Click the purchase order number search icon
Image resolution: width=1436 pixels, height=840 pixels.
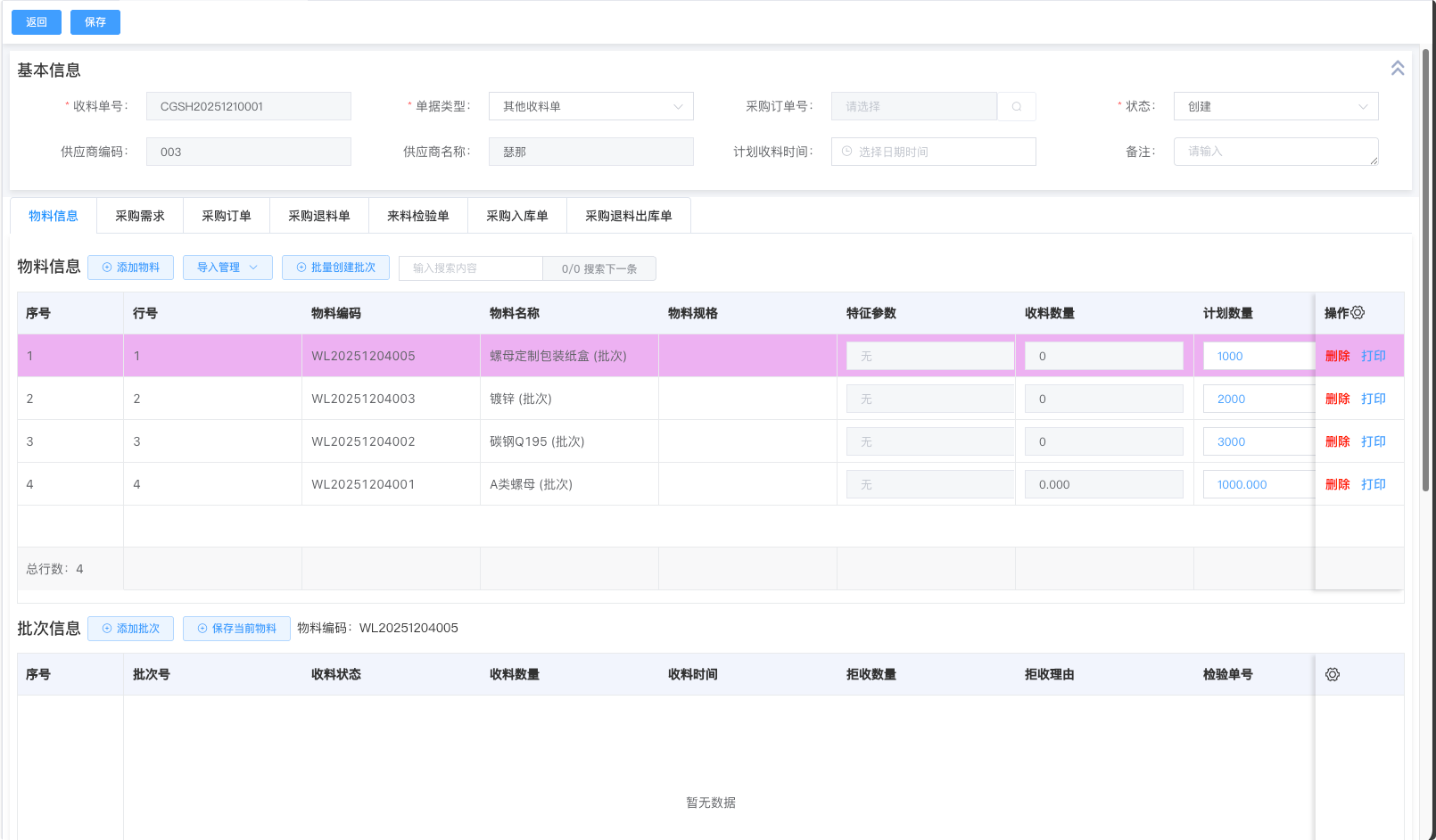1016,107
